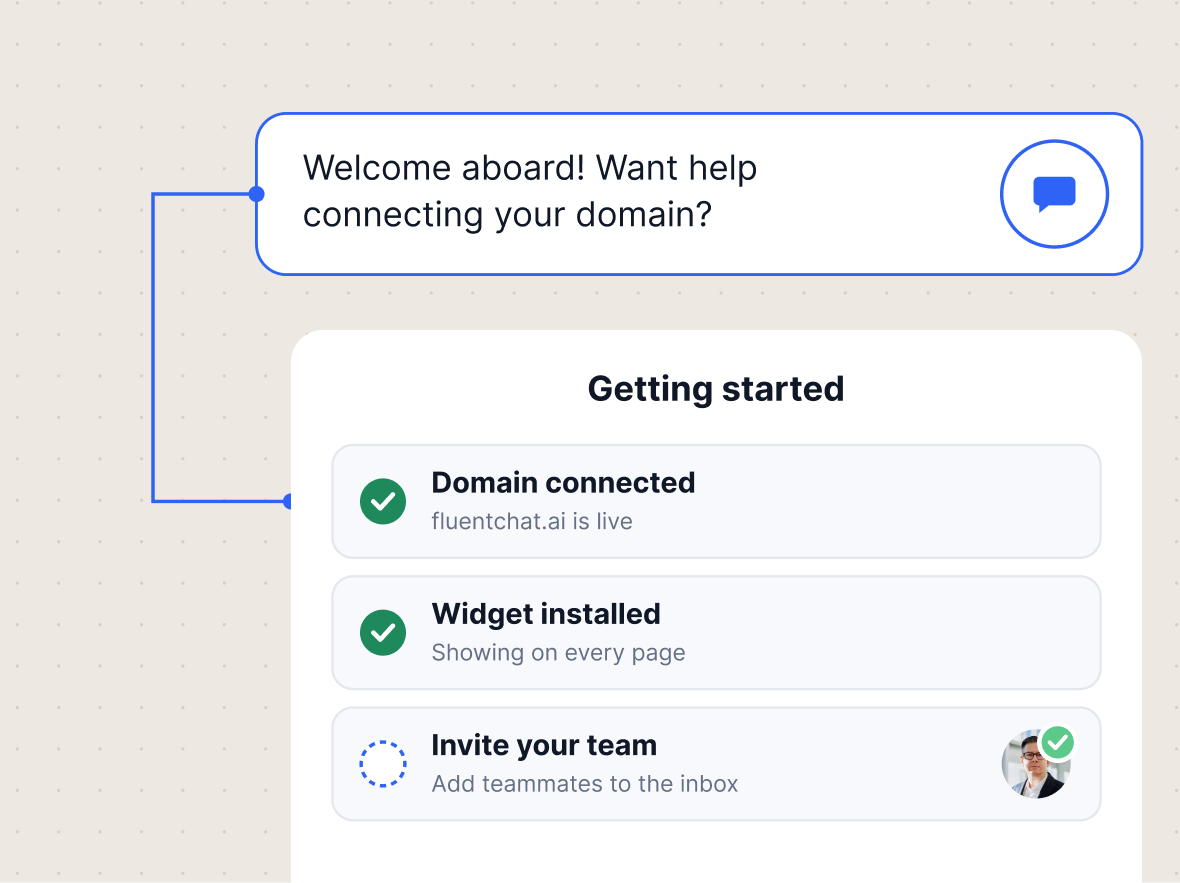Click the Getting started heading
The width and height of the screenshot is (1180, 883).
[x=716, y=389]
